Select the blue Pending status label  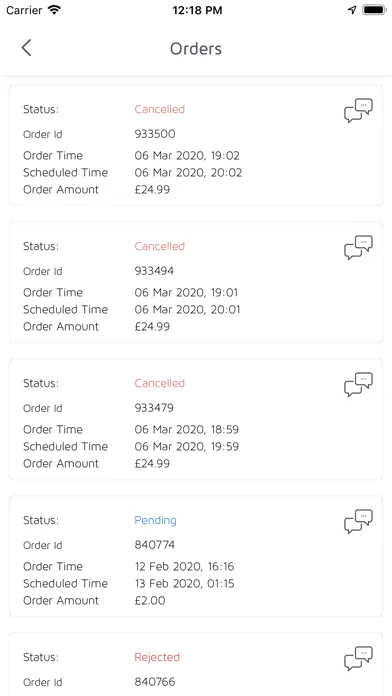click(x=155, y=520)
